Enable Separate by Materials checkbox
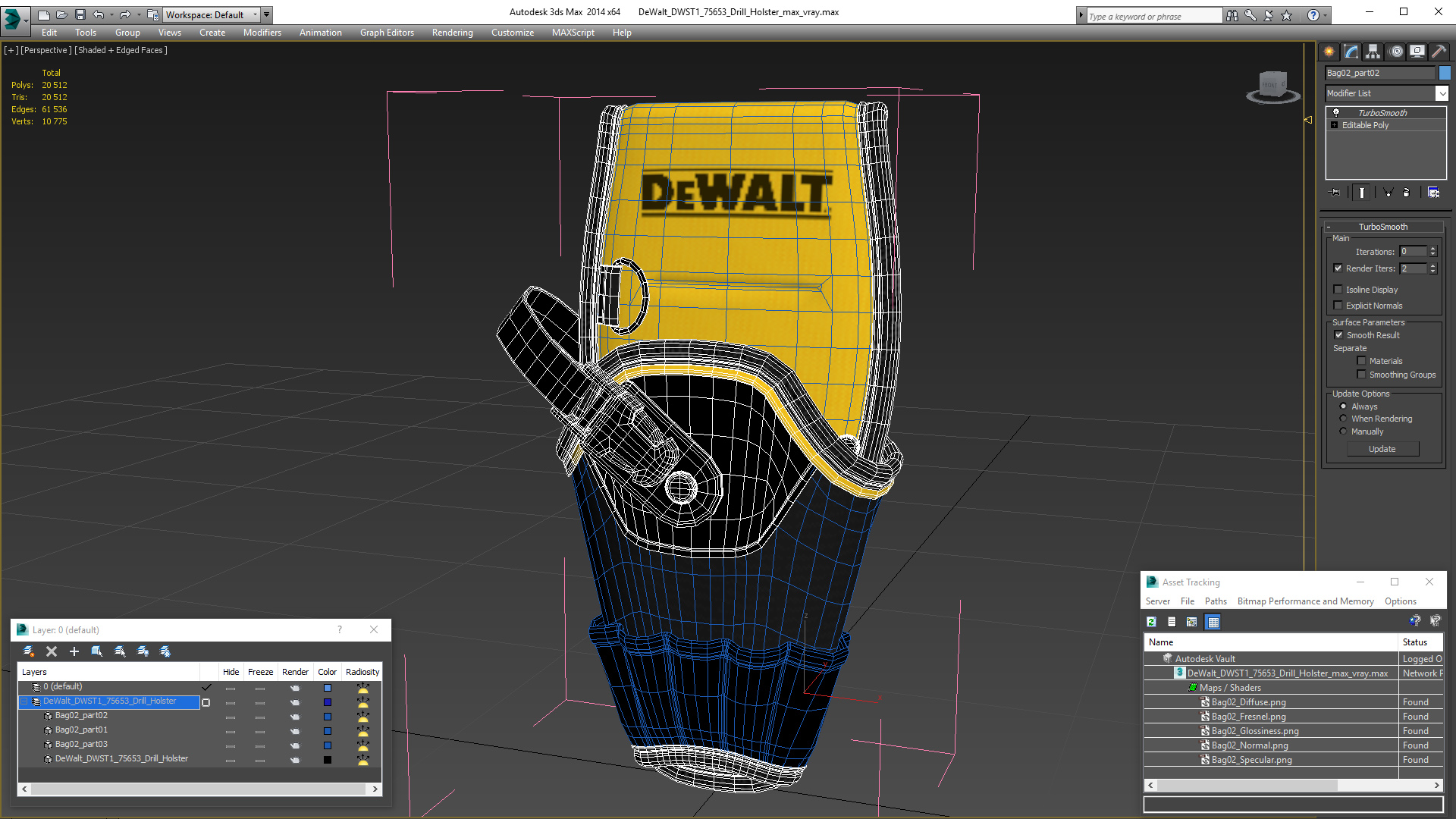The width and height of the screenshot is (1456, 819). [1362, 361]
